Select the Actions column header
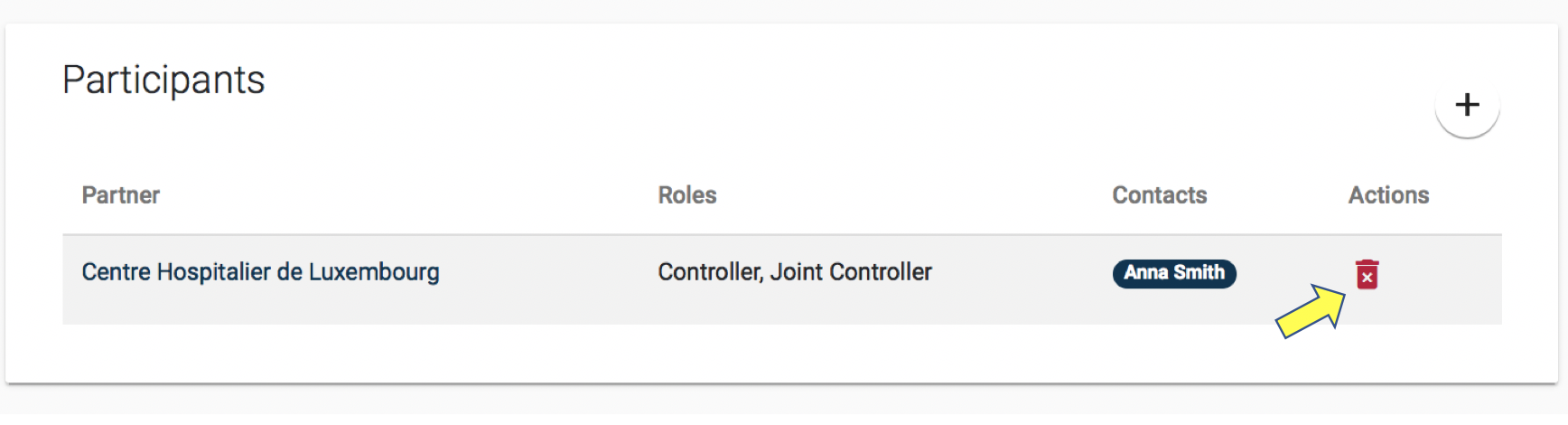This screenshot has width=1568, height=425. tap(1388, 195)
